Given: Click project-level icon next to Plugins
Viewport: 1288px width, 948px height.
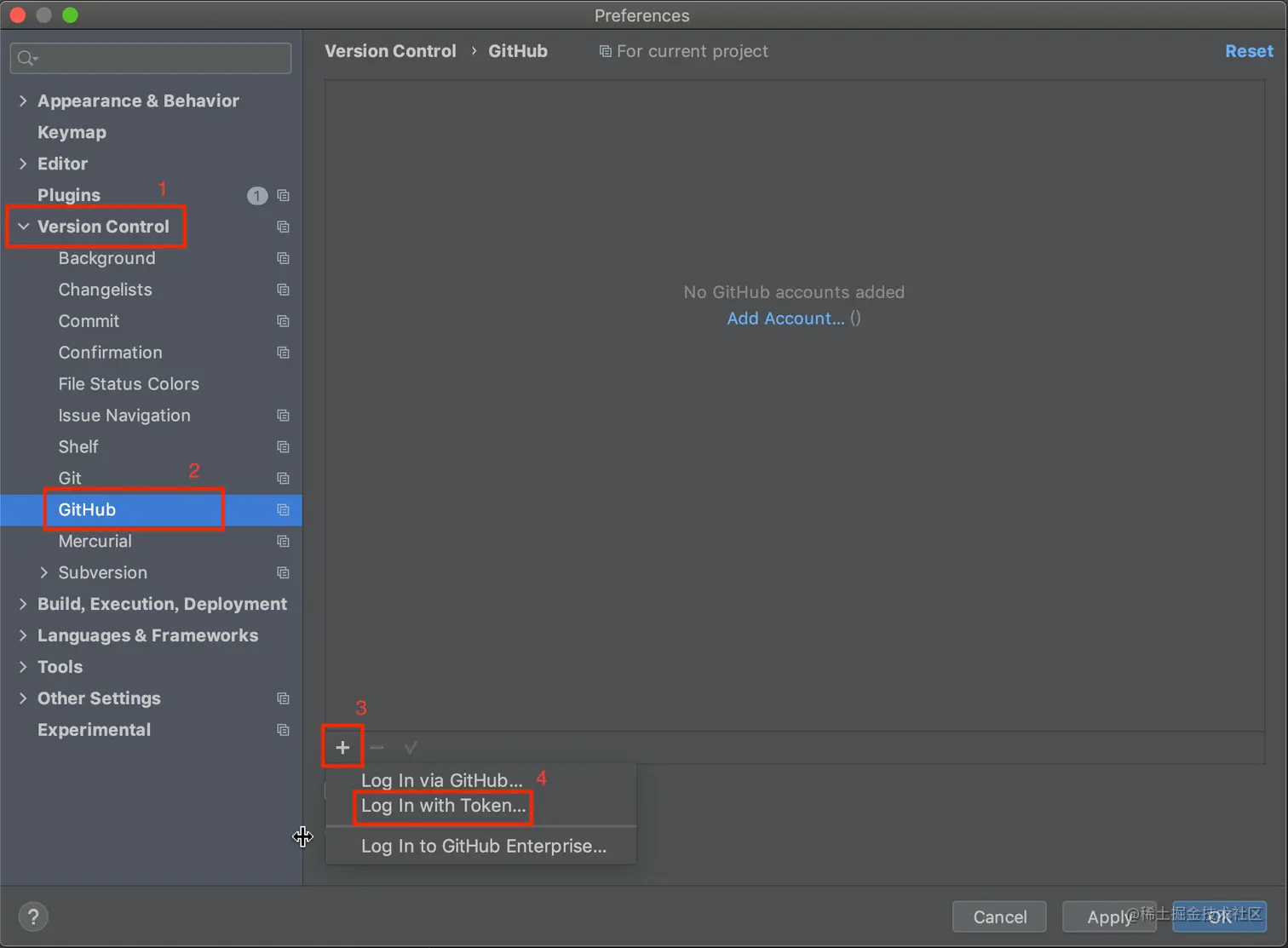Looking at the screenshot, I should click(284, 196).
